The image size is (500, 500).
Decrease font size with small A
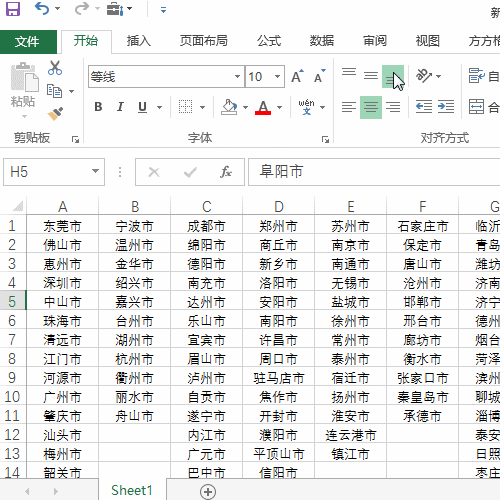(320, 77)
